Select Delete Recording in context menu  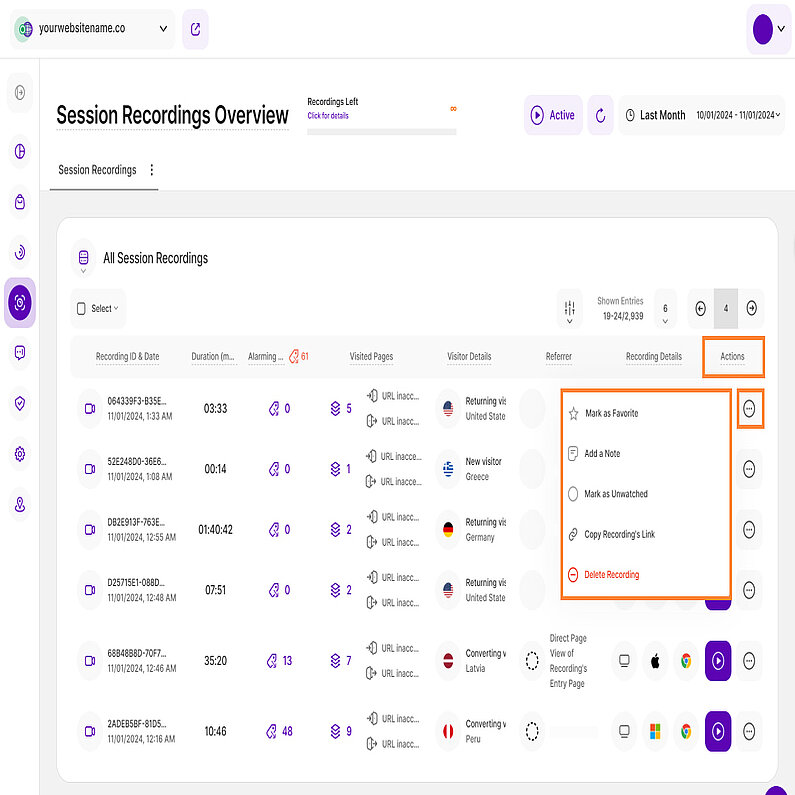tap(611, 575)
